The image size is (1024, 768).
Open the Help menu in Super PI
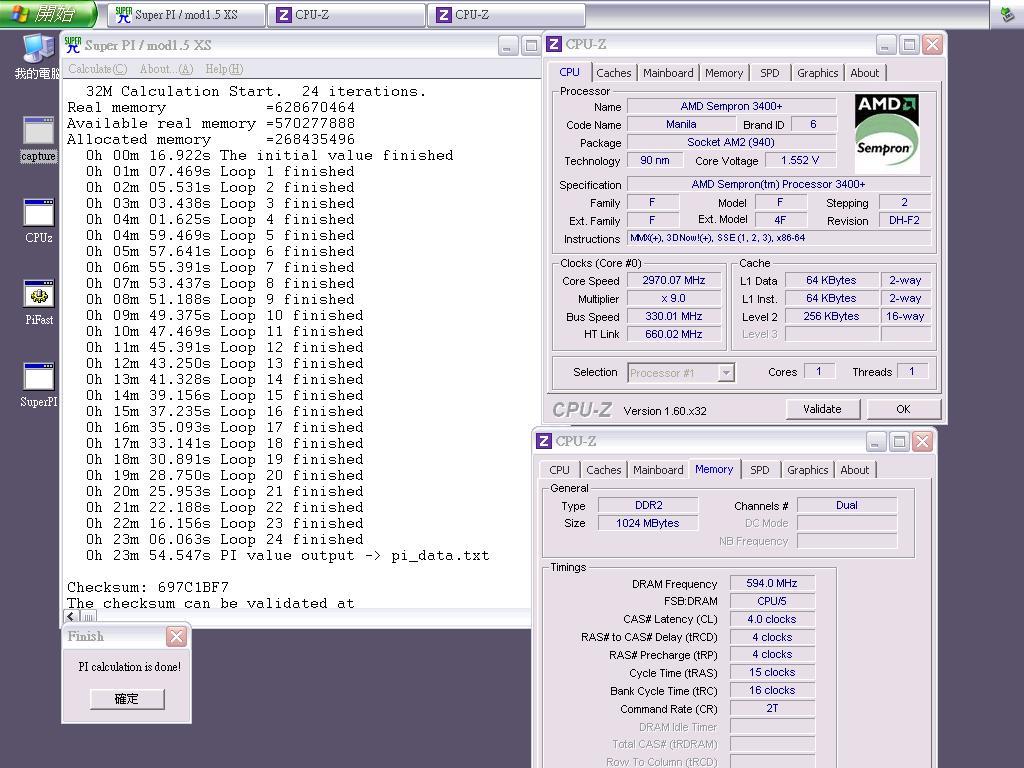point(223,69)
